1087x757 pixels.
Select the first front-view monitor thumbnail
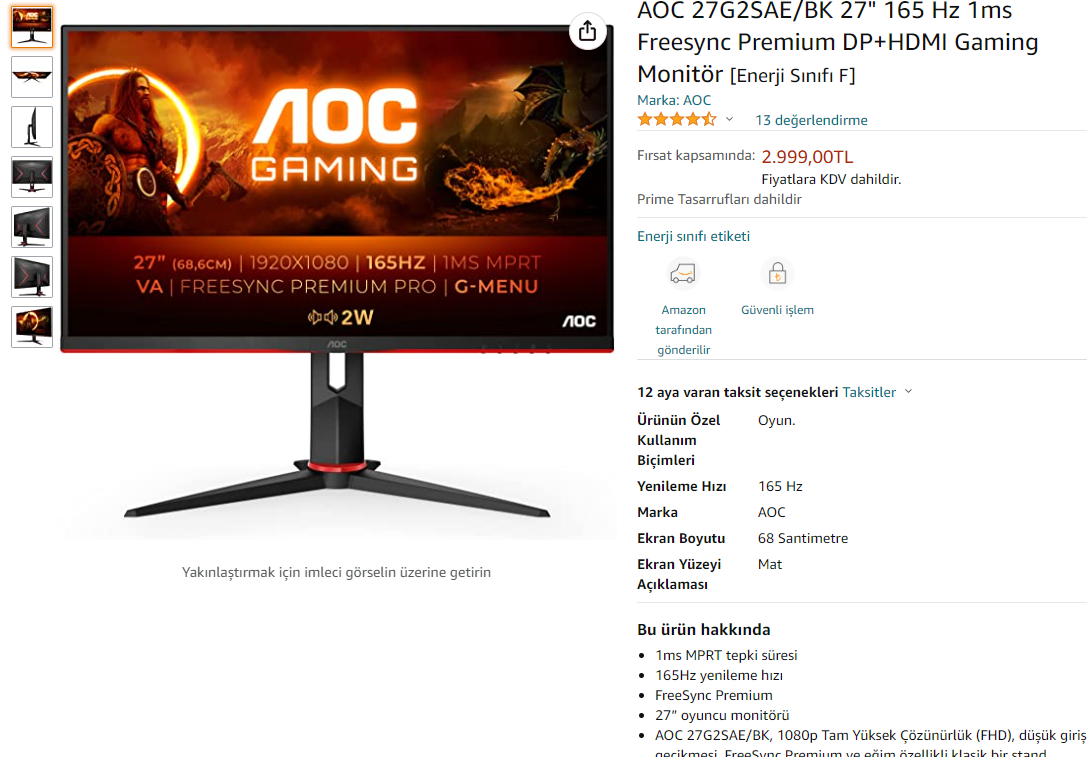click(x=32, y=27)
